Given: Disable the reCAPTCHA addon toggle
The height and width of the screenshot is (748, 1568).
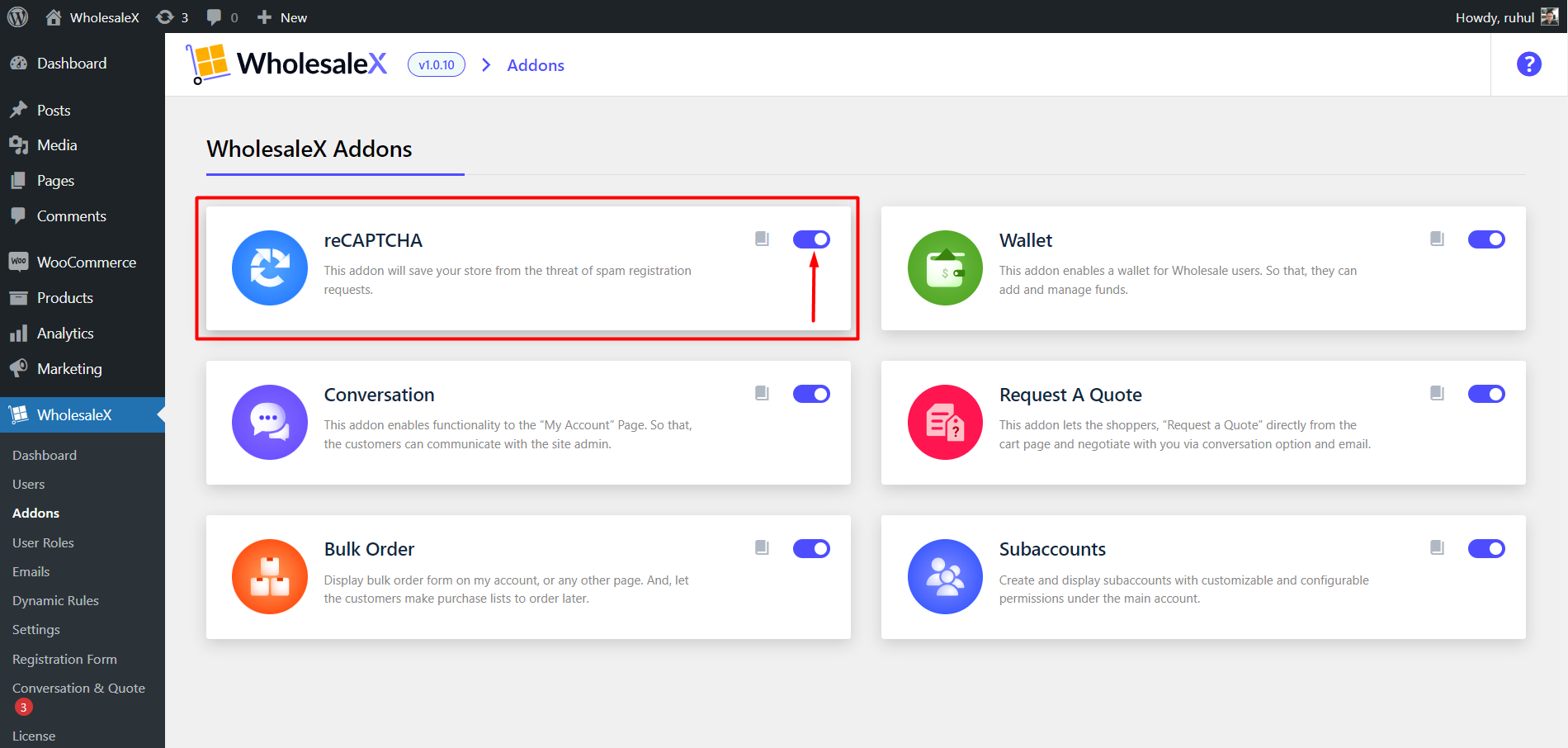Looking at the screenshot, I should pos(811,239).
